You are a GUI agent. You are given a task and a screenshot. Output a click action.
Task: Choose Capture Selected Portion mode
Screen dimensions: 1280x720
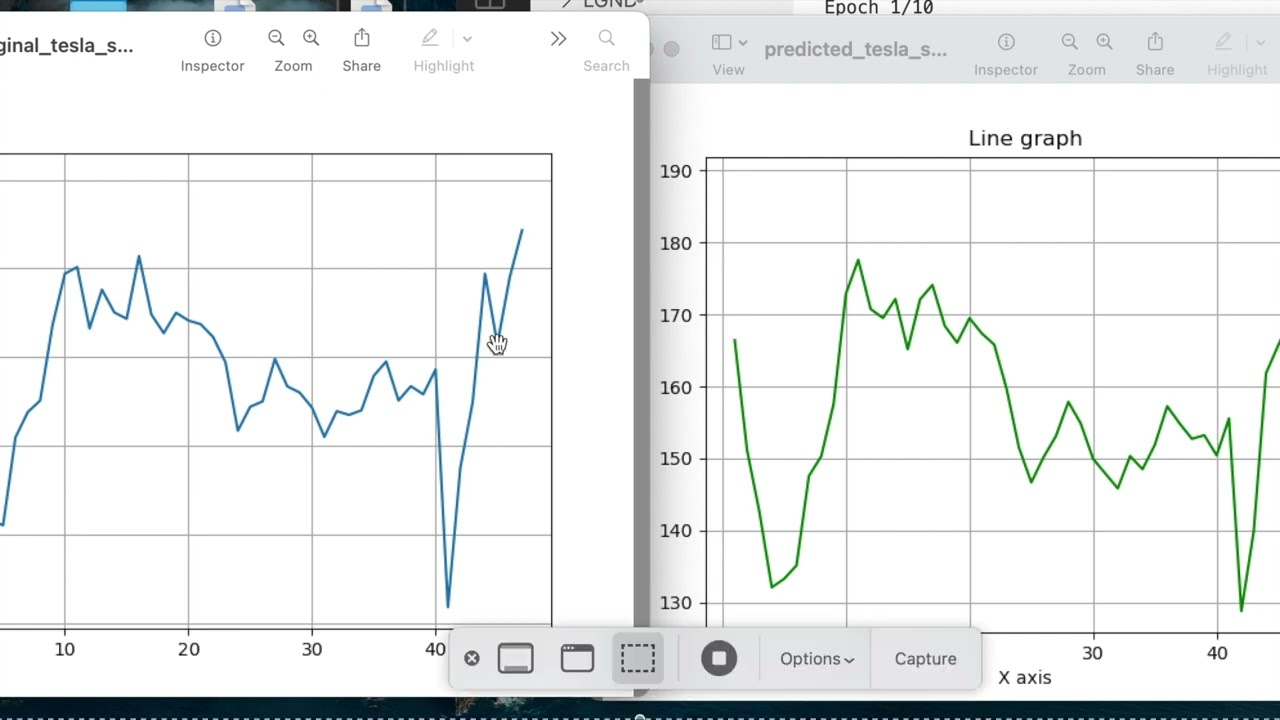638,658
